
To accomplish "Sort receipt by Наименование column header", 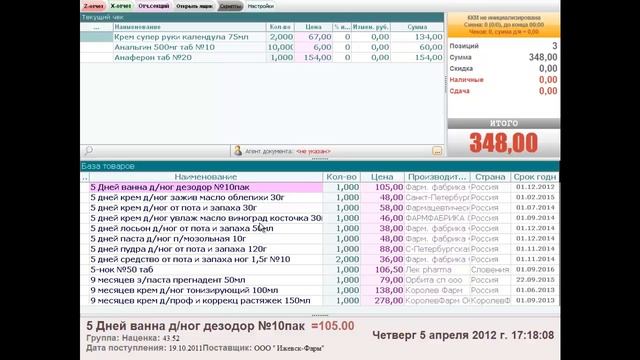I will 189,27.
